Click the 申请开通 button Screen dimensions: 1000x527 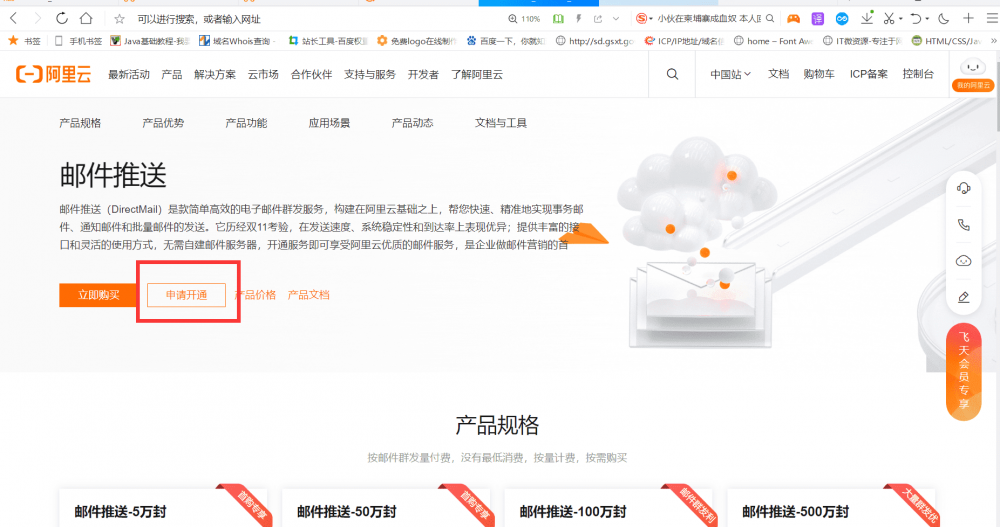click(x=186, y=295)
